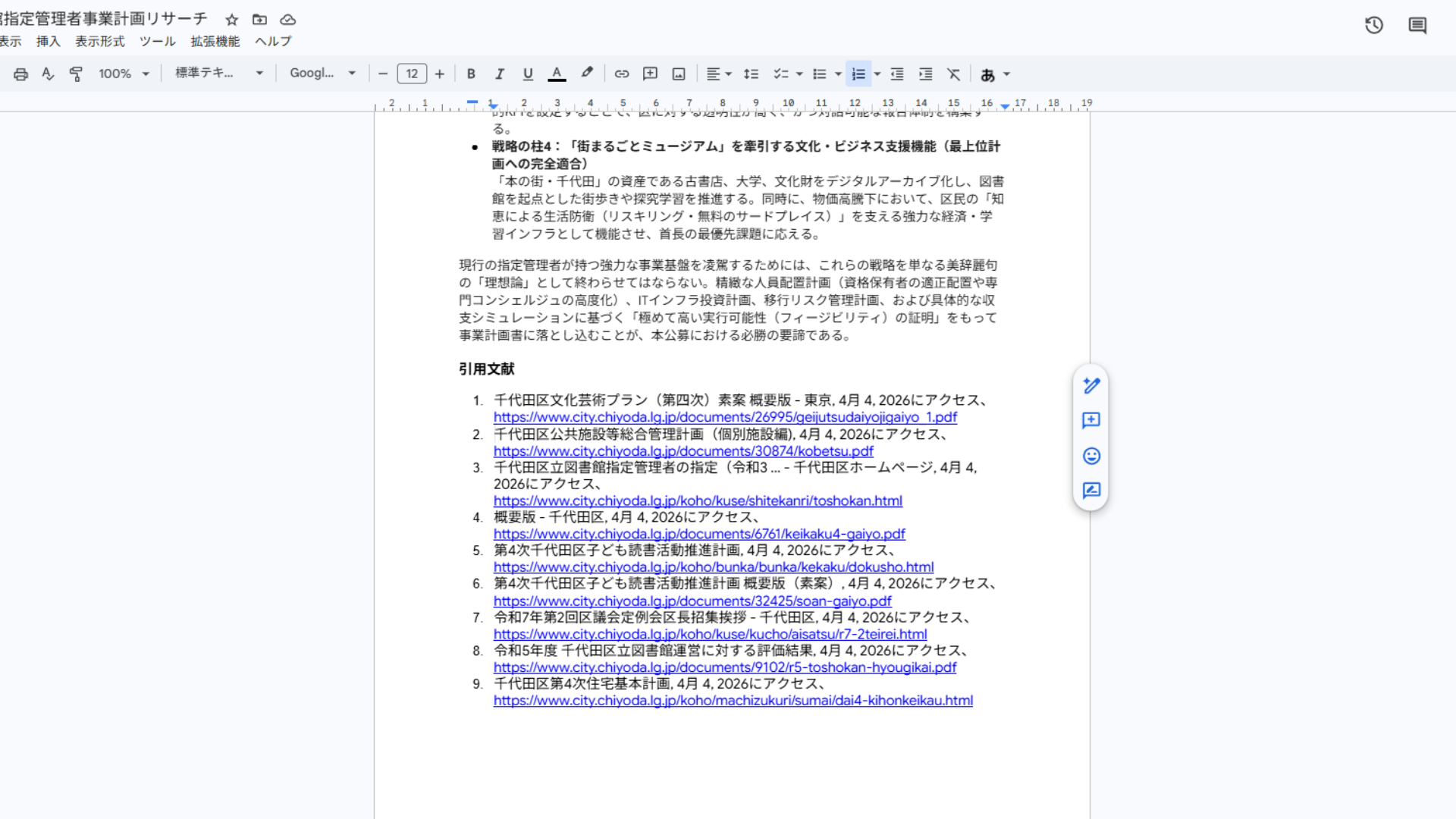Screen dimensions: 1456x819
Task: Open the paragraph style dropdown
Action: 218,74
